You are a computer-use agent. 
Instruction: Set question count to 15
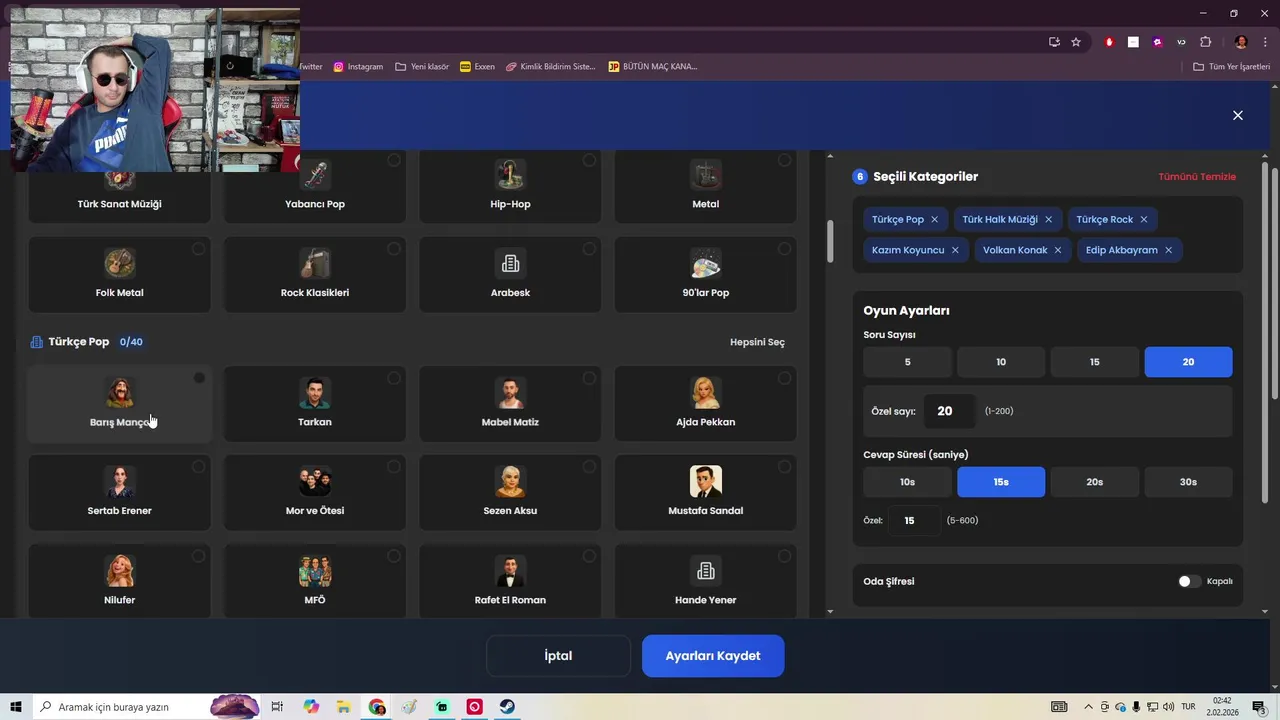(x=1095, y=362)
